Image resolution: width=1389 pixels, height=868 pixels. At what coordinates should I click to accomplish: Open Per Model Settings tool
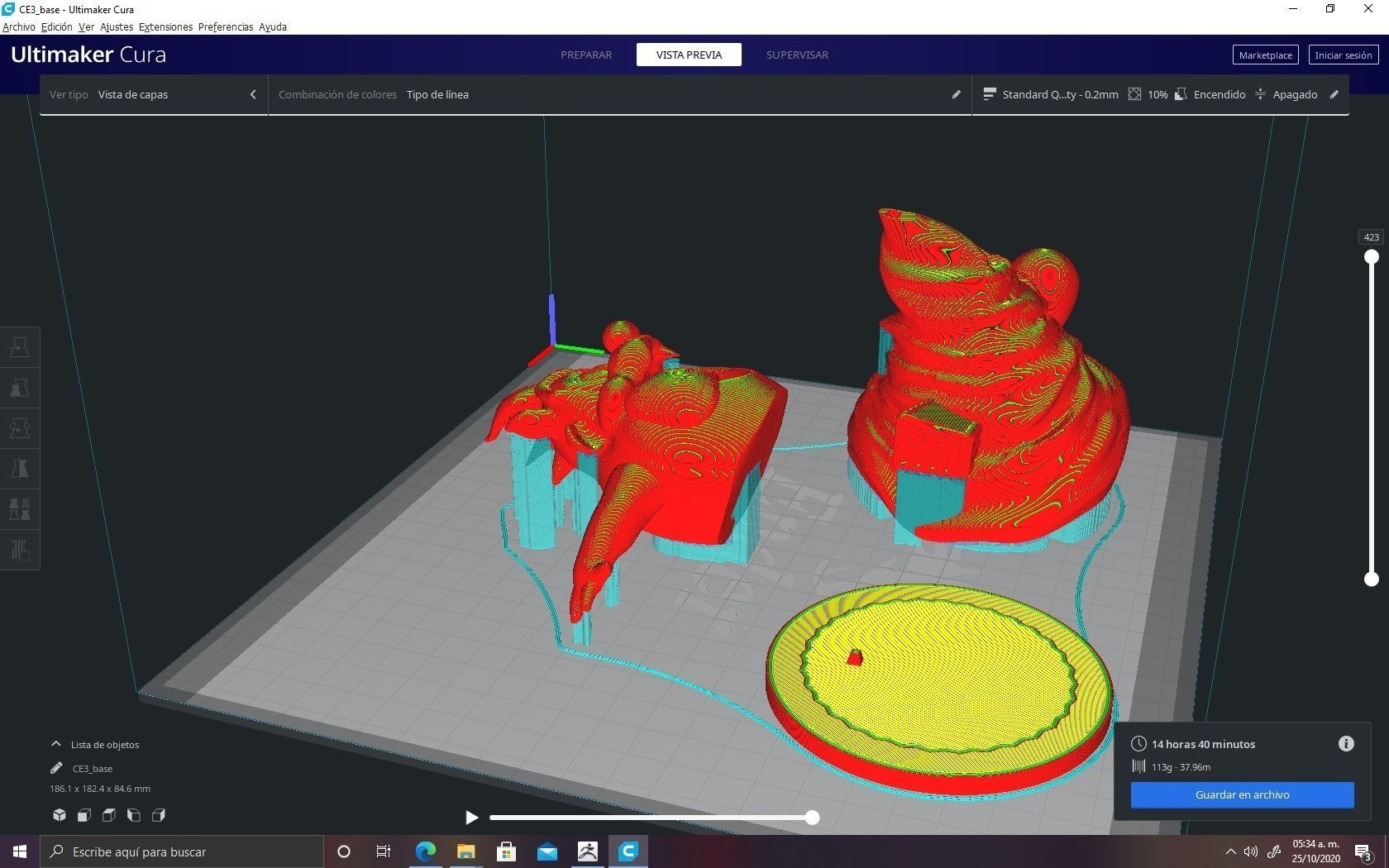pyautogui.click(x=20, y=509)
